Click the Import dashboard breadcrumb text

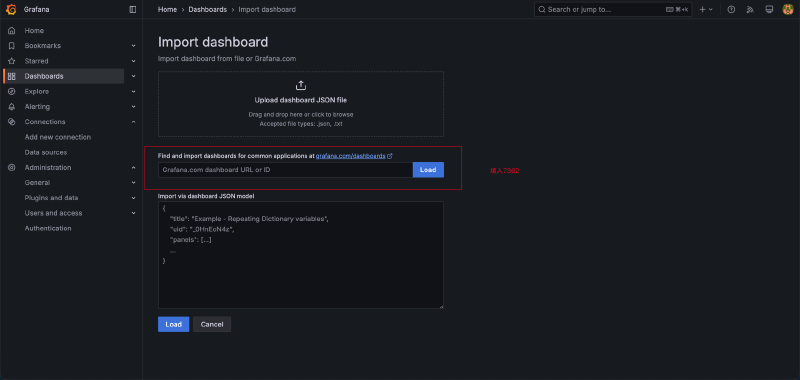click(267, 9)
